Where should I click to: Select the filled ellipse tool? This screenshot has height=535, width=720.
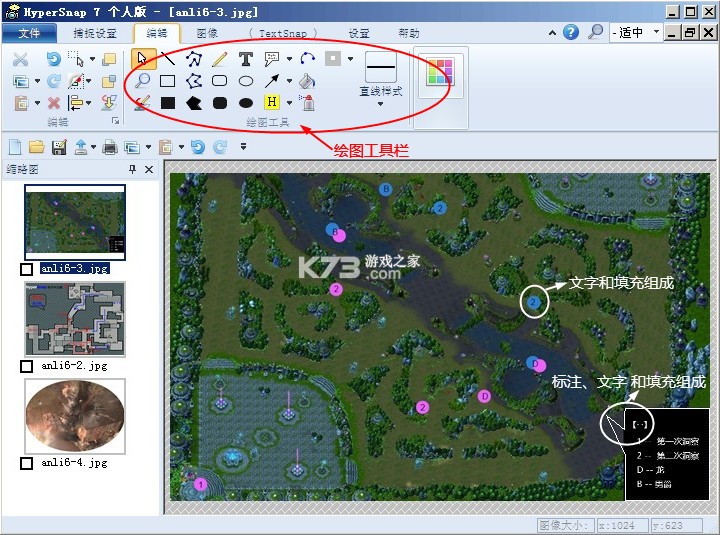(x=246, y=103)
